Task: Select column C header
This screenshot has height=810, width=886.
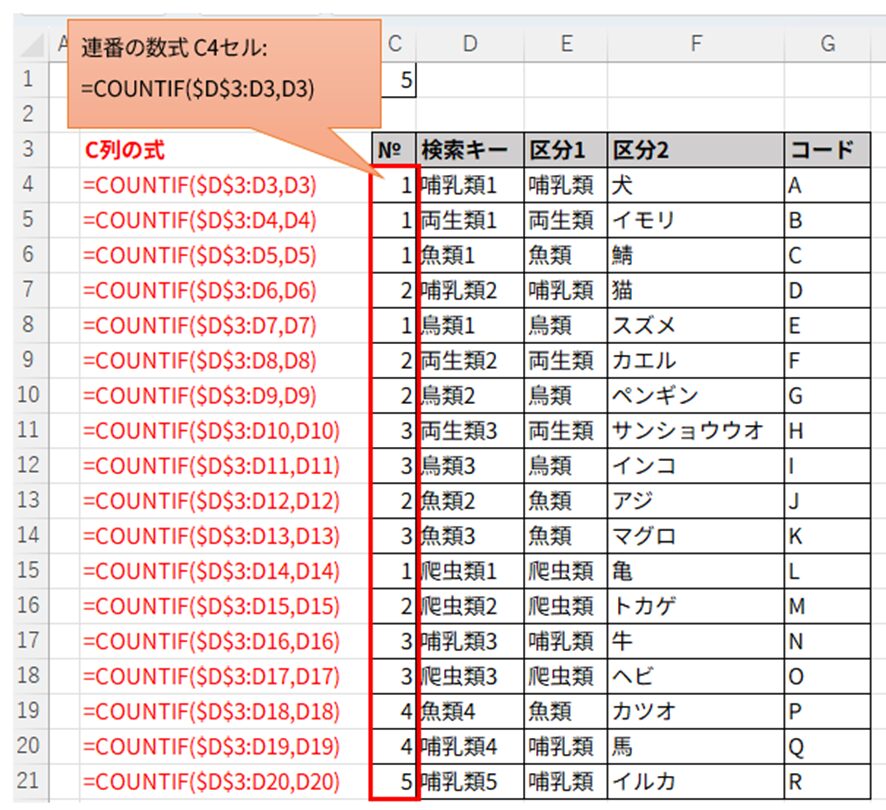Action: point(394,41)
